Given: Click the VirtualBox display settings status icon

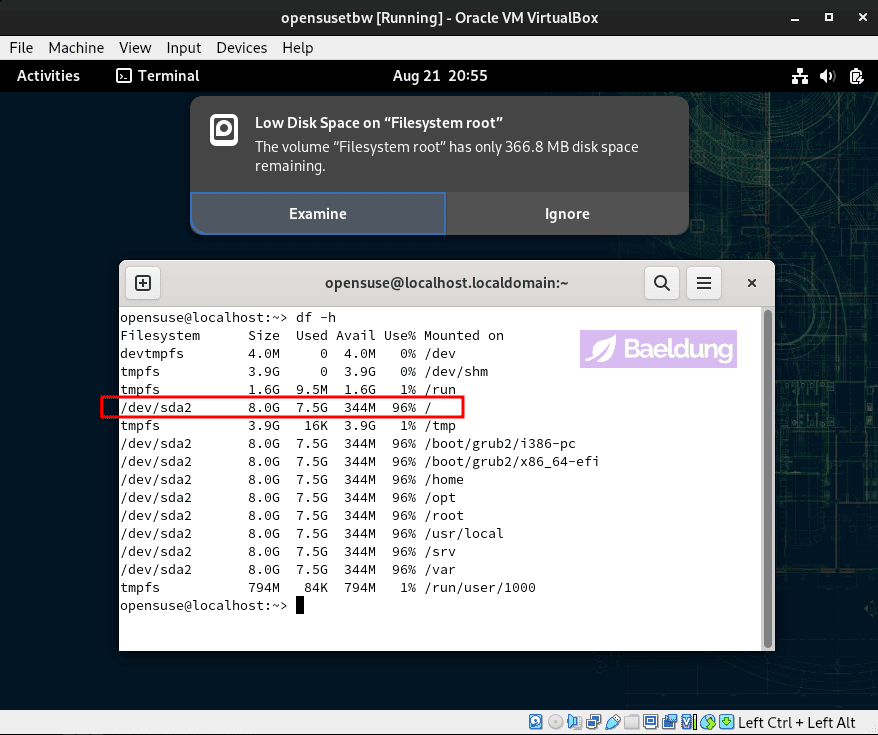Looking at the screenshot, I should coord(652,722).
